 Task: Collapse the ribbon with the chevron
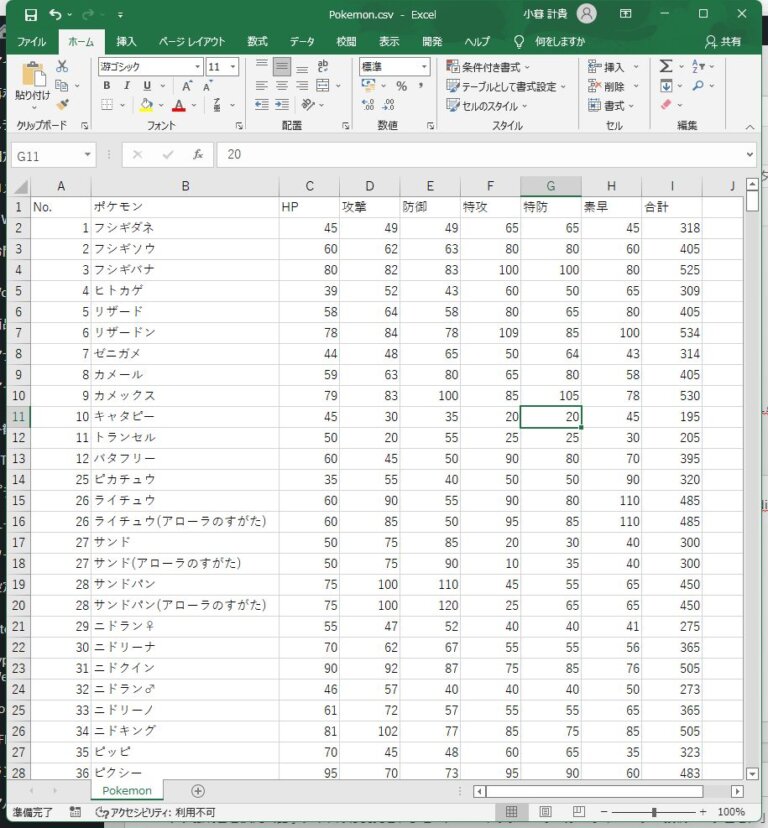750,127
